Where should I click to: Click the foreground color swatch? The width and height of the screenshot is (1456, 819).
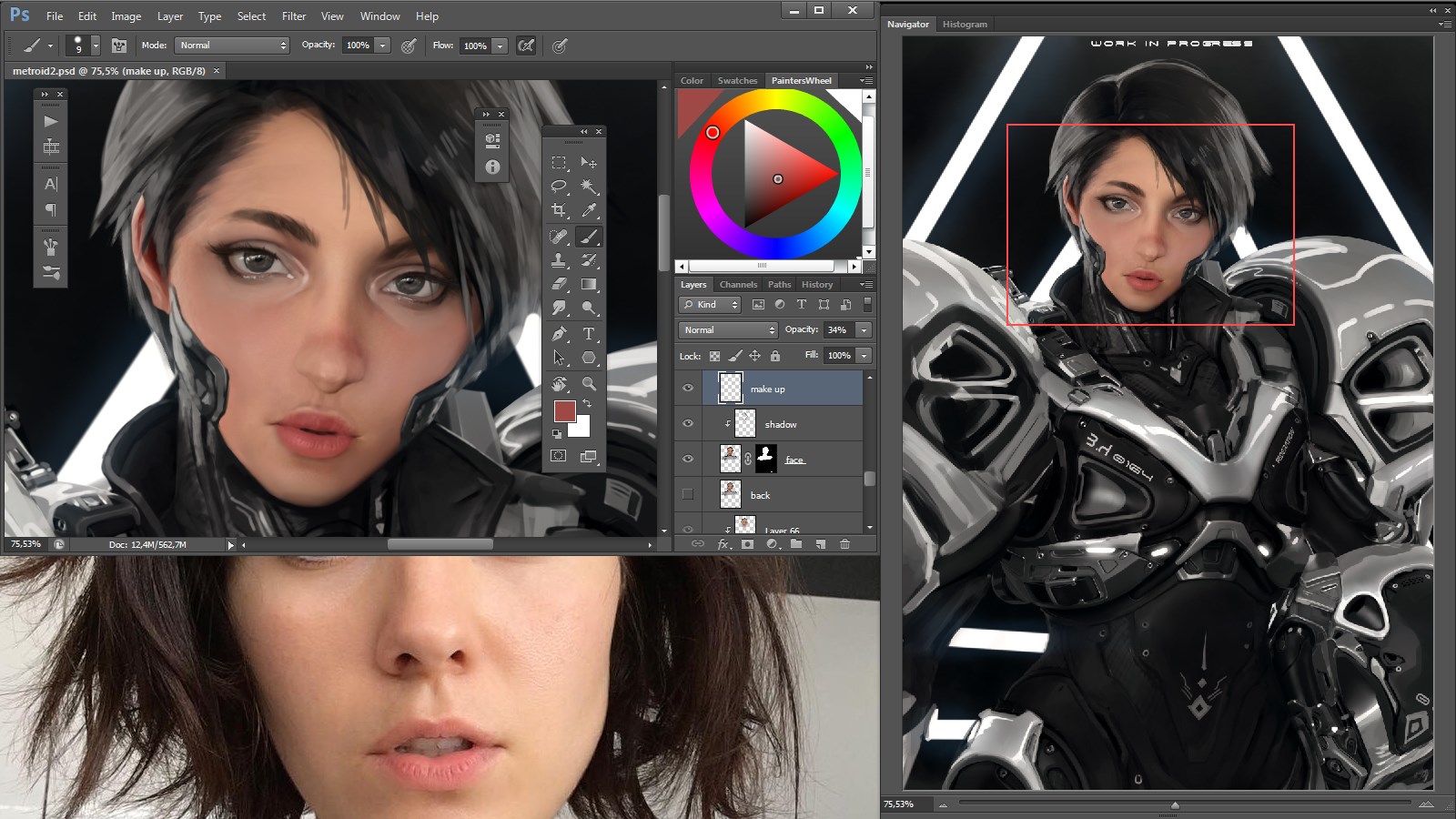(564, 411)
